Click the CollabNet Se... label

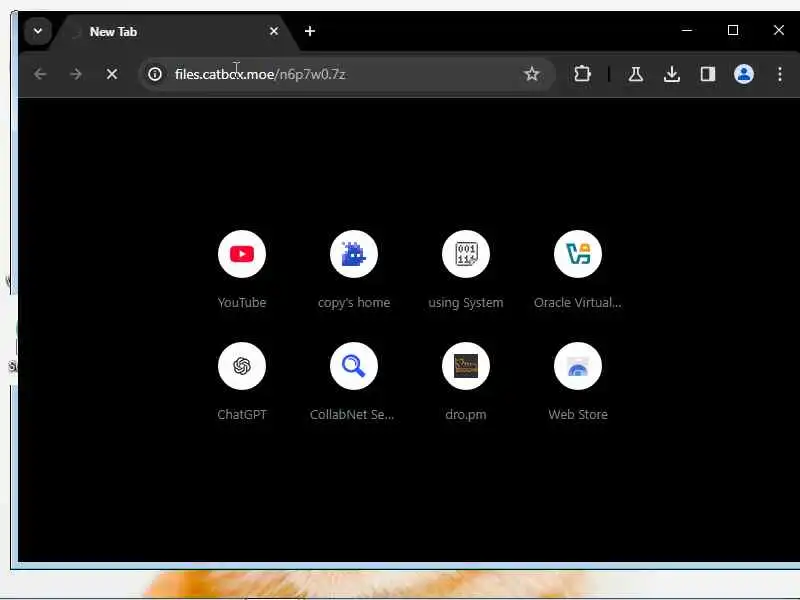click(x=352, y=414)
